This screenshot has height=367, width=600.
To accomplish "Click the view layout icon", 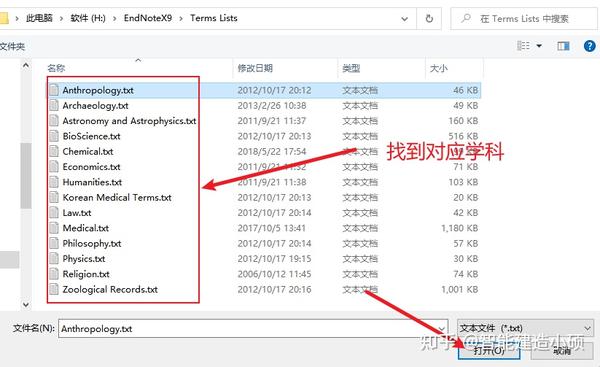I will point(523,46).
